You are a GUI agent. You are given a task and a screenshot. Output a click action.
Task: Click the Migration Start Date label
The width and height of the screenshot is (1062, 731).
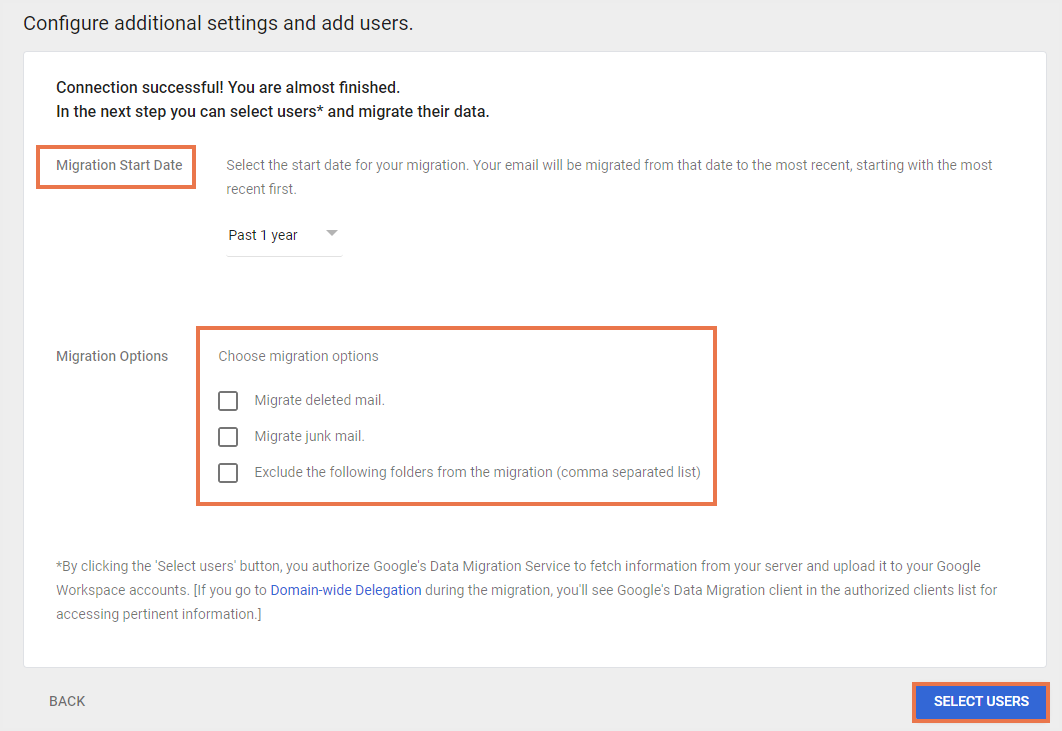tap(119, 165)
